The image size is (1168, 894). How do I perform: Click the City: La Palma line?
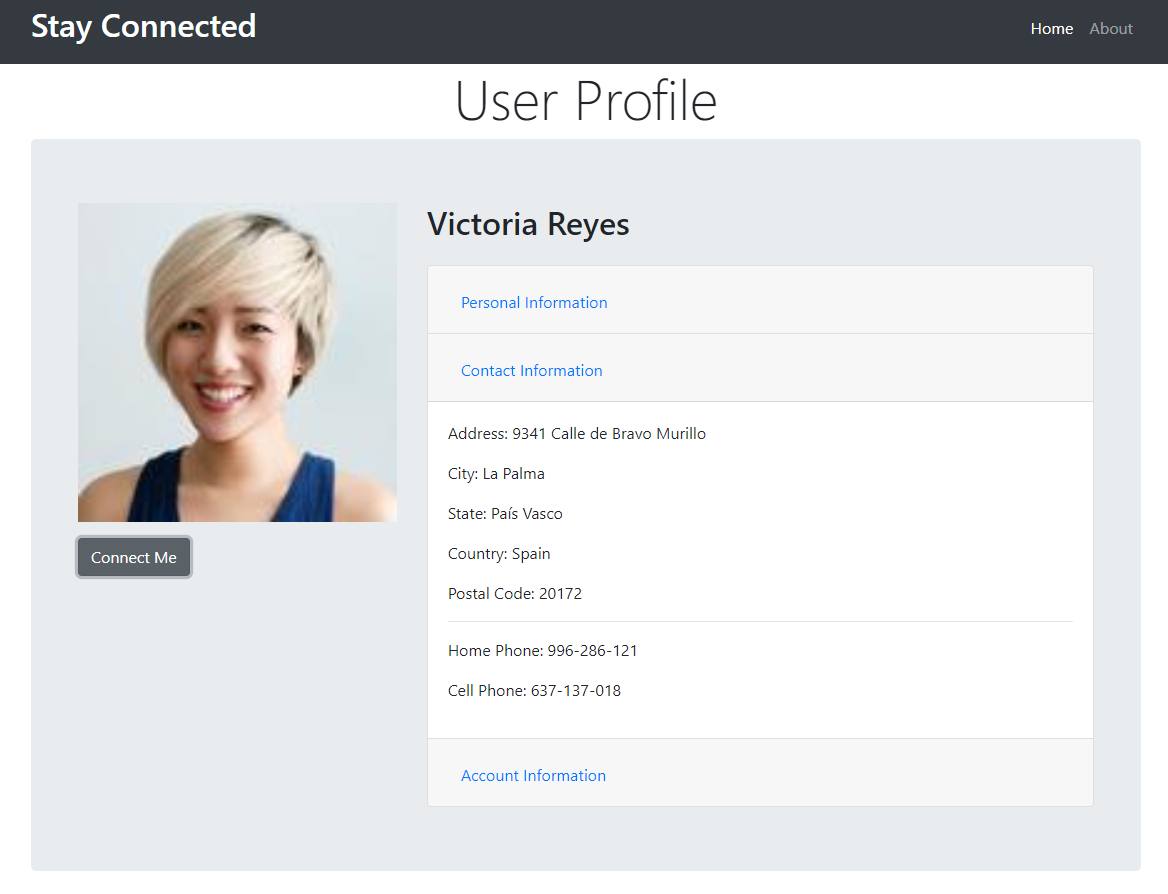(496, 474)
